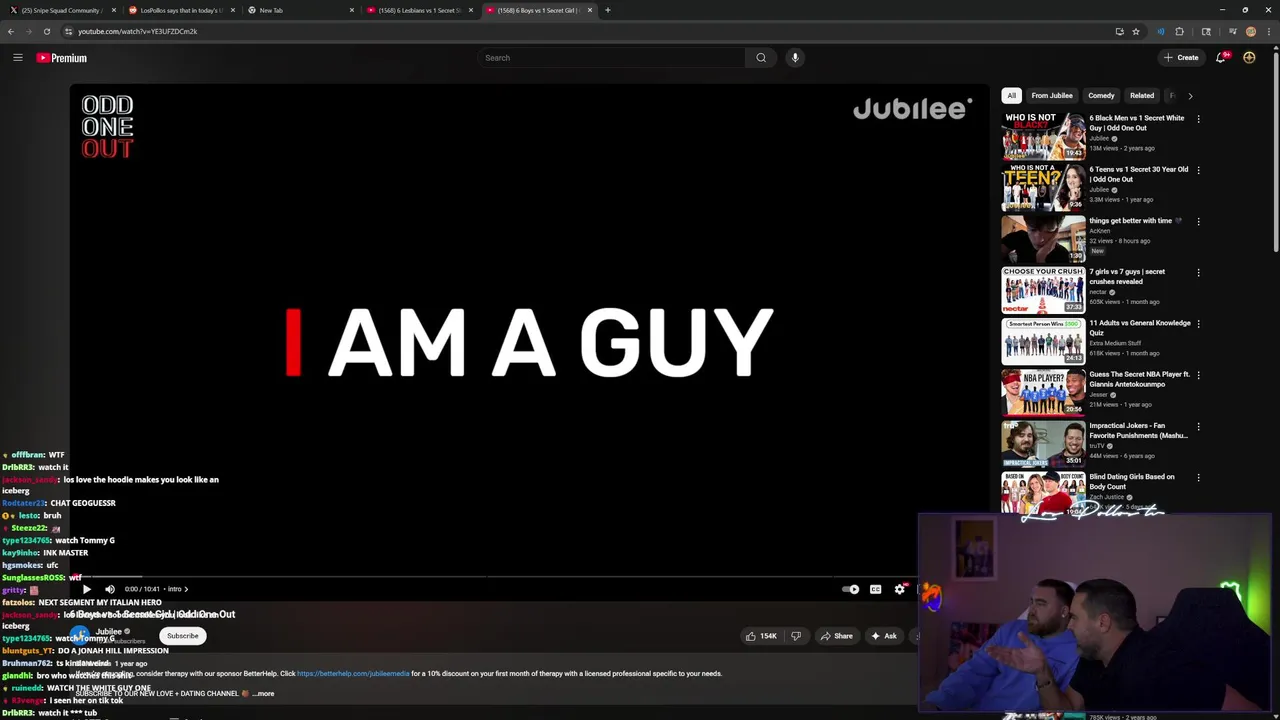The width and height of the screenshot is (1280, 720).
Task: Open the account avatar menu
Action: pyautogui.click(x=1249, y=58)
